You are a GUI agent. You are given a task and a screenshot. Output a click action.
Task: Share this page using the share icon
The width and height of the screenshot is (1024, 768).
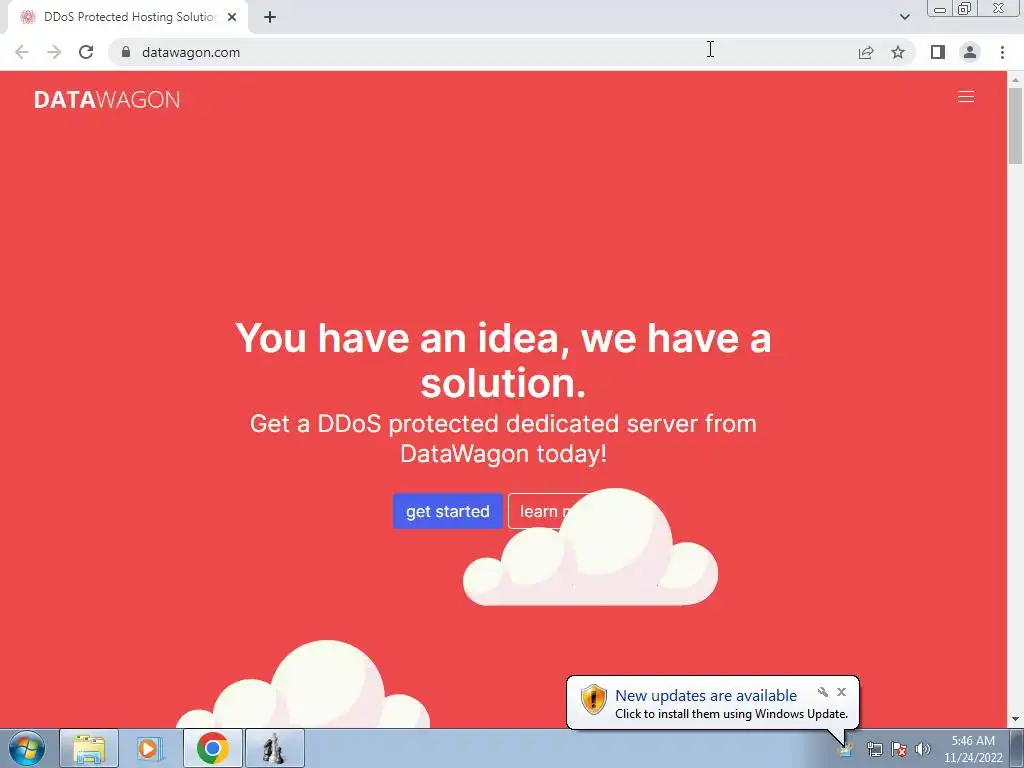tap(866, 52)
